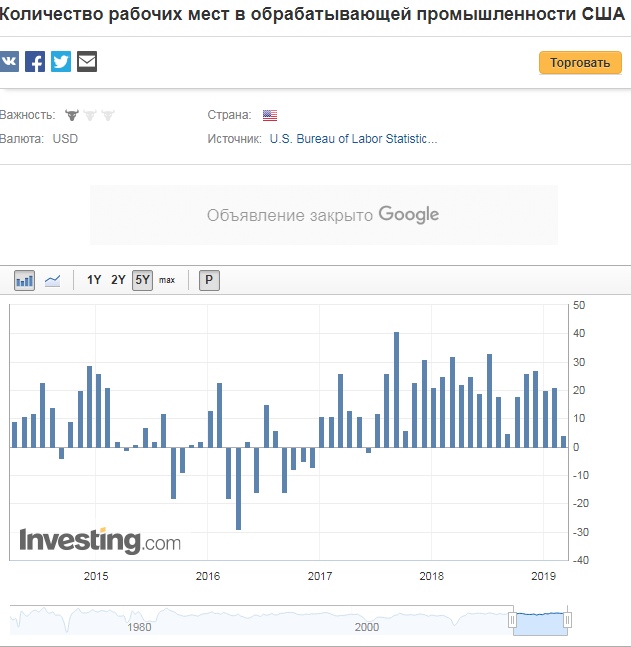The height and width of the screenshot is (647, 631).
Task: Click the Twitter share icon
Action: (61, 62)
